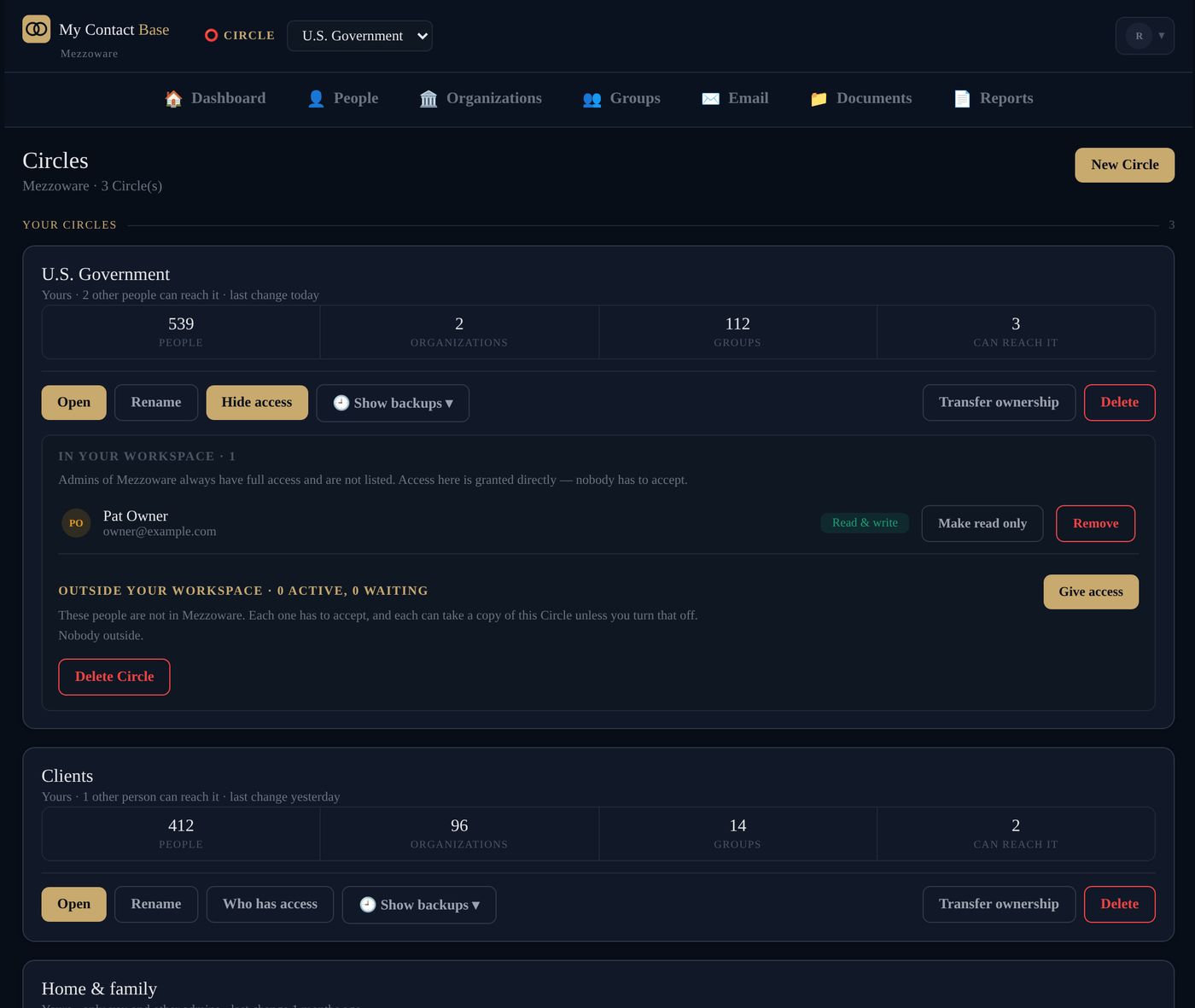Click the Organizations building icon
The image size is (1195, 1008).
click(x=428, y=99)
